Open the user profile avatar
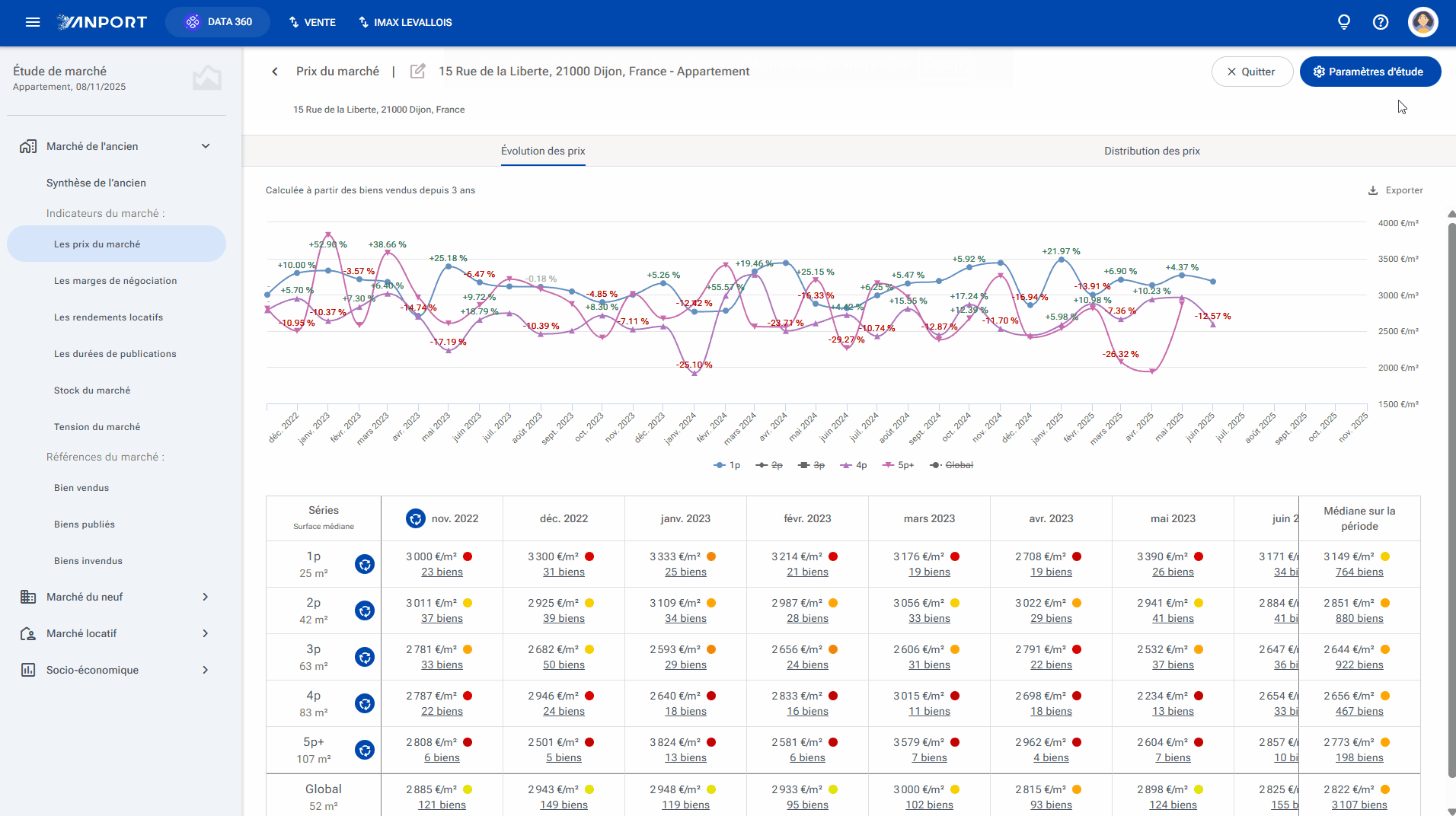This screenshot has width=1456, height=816. pos(1422,22)
